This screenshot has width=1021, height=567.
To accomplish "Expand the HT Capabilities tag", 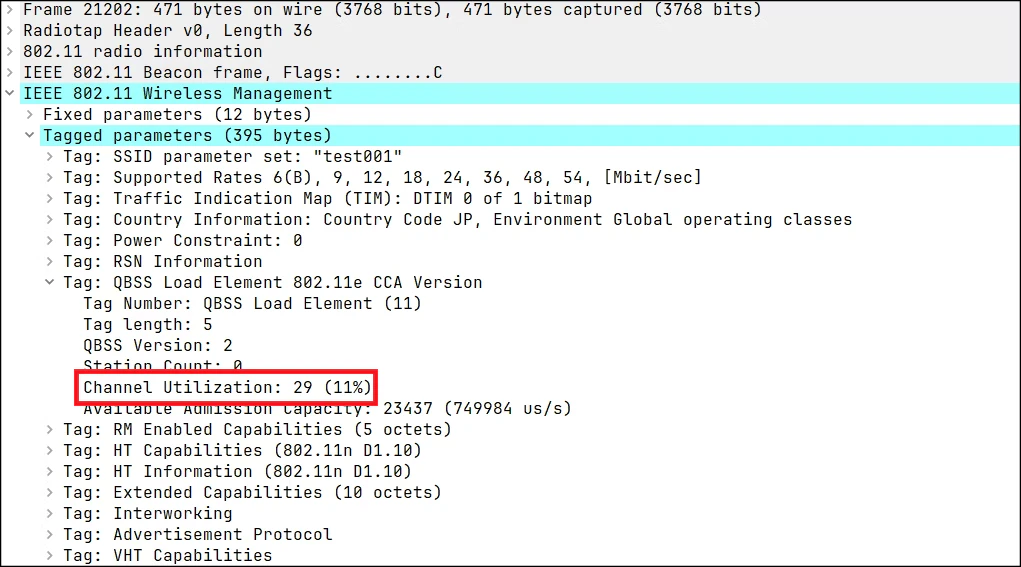I will coord(49,450).
